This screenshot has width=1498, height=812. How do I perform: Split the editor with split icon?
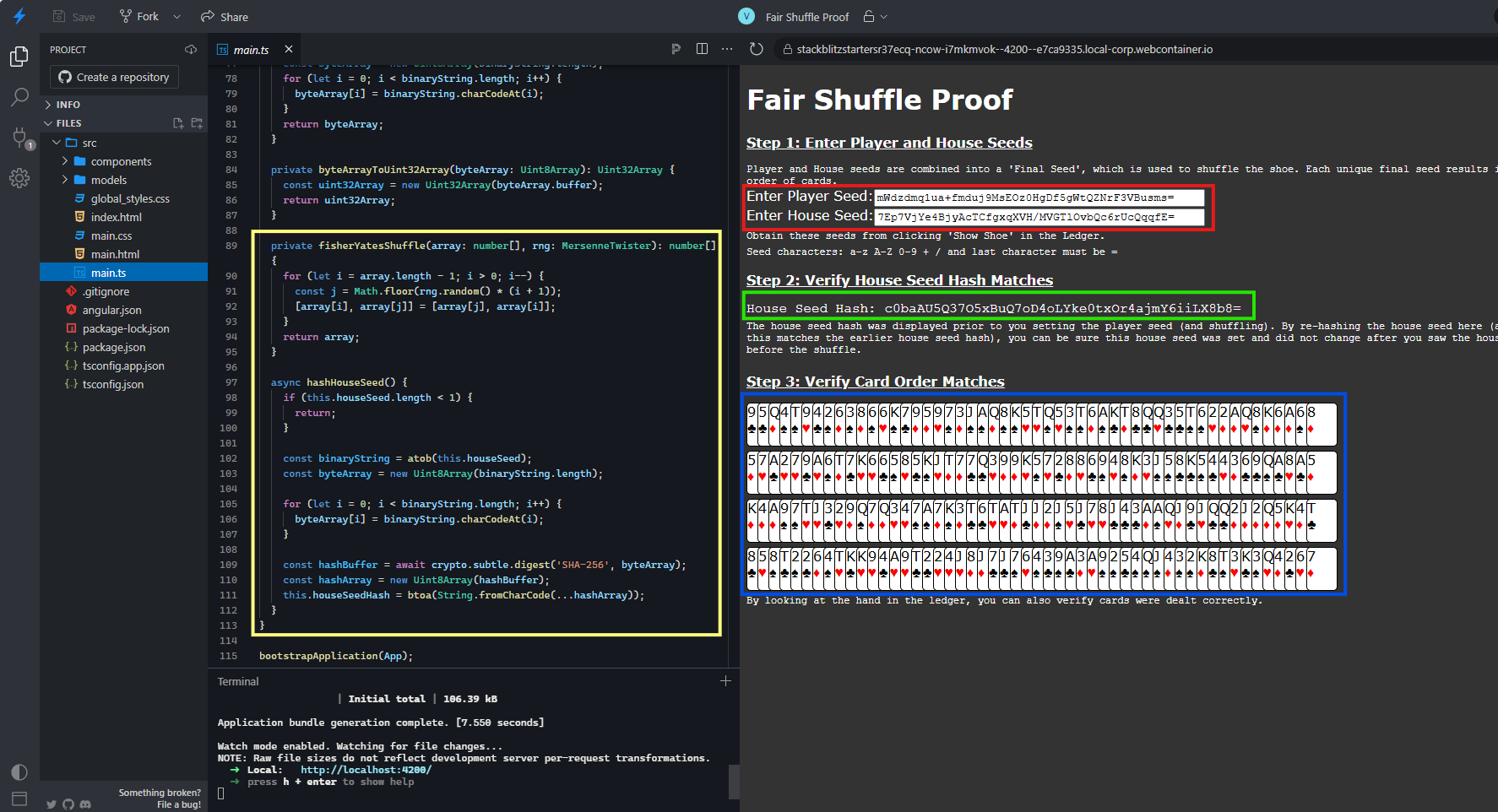[702, 49]
